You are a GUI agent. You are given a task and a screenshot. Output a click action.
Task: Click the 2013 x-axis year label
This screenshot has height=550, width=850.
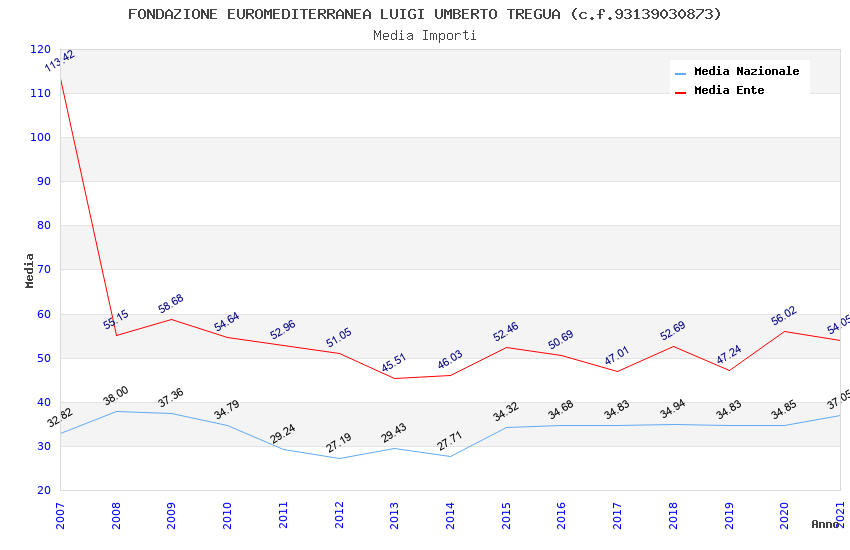(395, 516)
